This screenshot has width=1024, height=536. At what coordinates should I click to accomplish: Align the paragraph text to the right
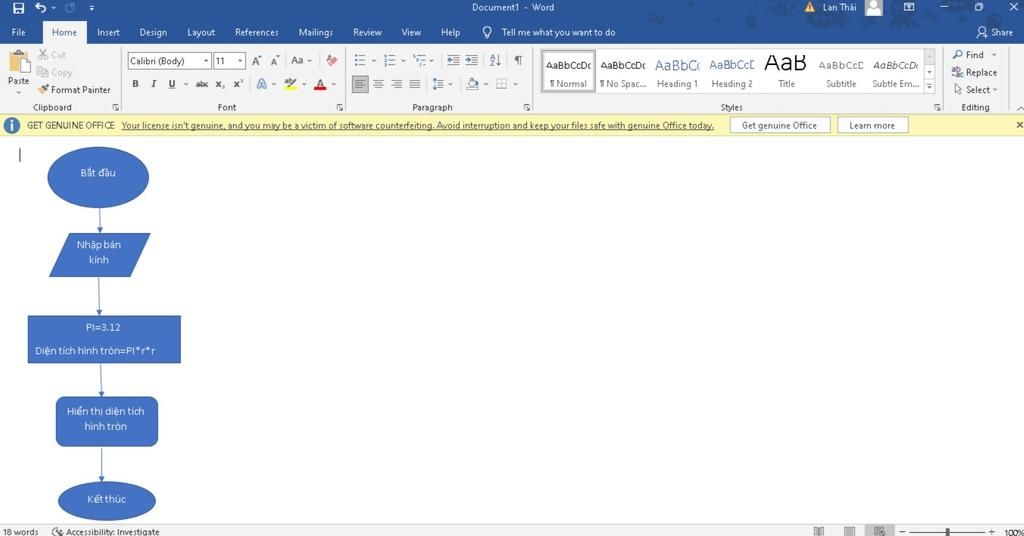click(x=396, y=84)
